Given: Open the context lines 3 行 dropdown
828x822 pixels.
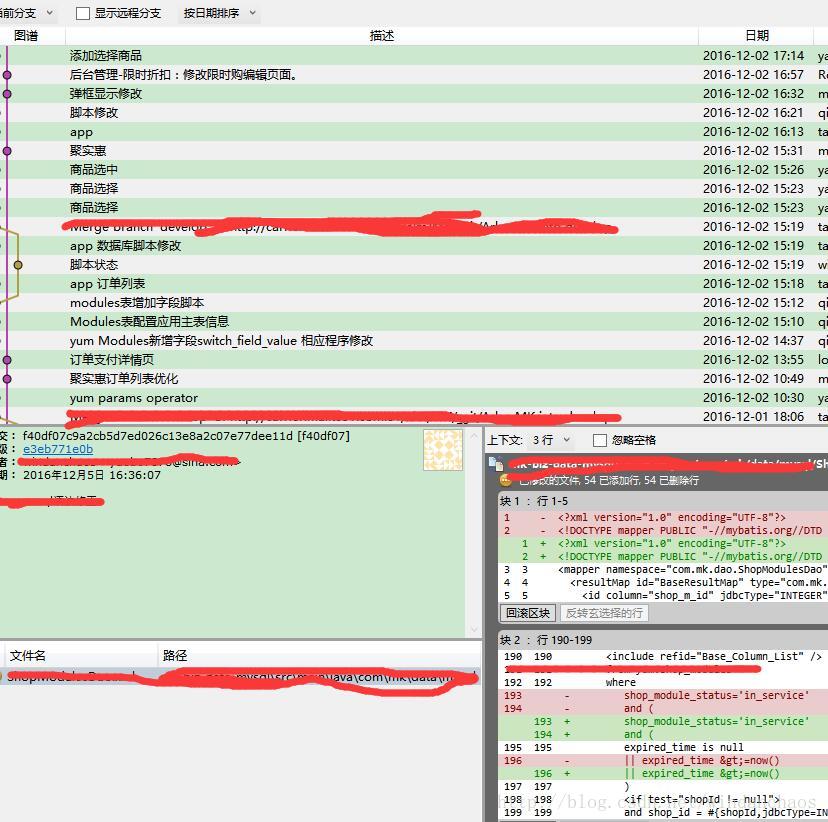Looking at the screenshot, I should coord(550,440).
